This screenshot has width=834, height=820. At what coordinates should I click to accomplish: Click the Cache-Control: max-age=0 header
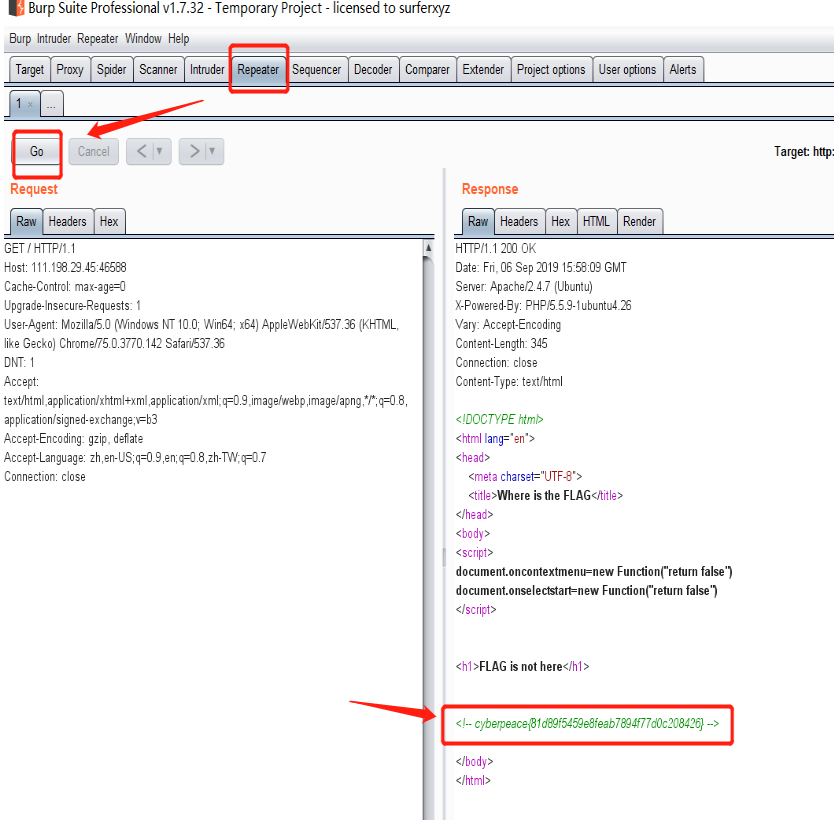(x=65, y=287)
